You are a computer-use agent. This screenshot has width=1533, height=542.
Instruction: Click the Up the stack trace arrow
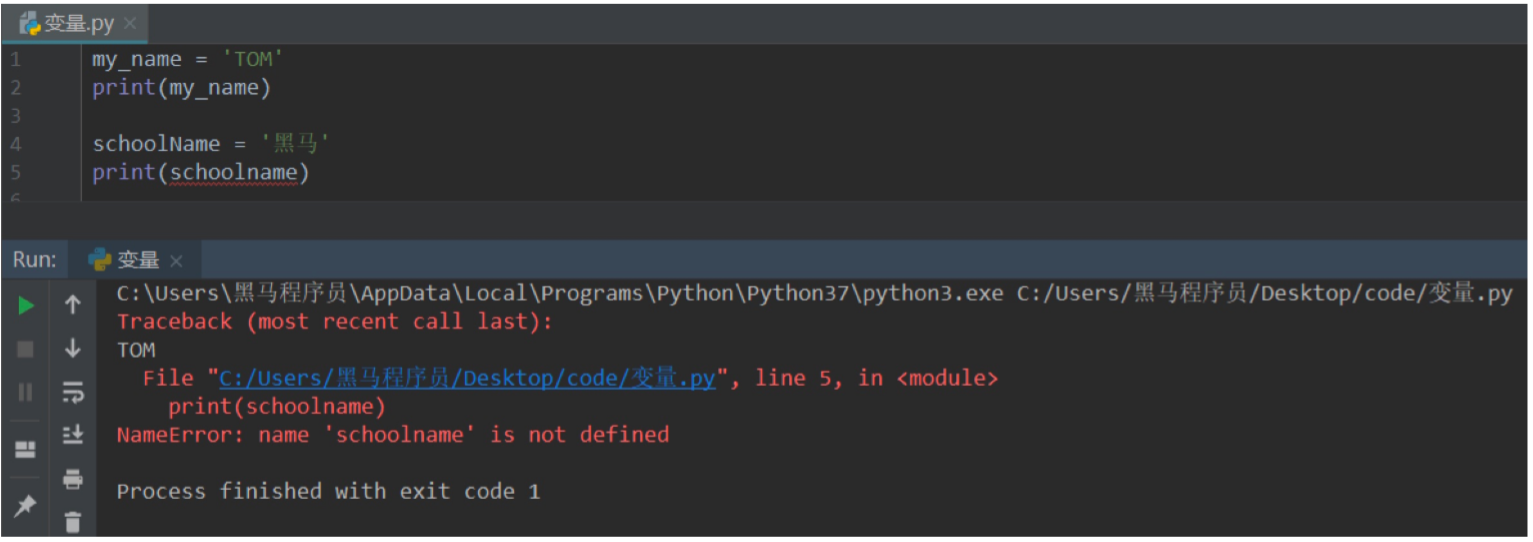(73, 305)
